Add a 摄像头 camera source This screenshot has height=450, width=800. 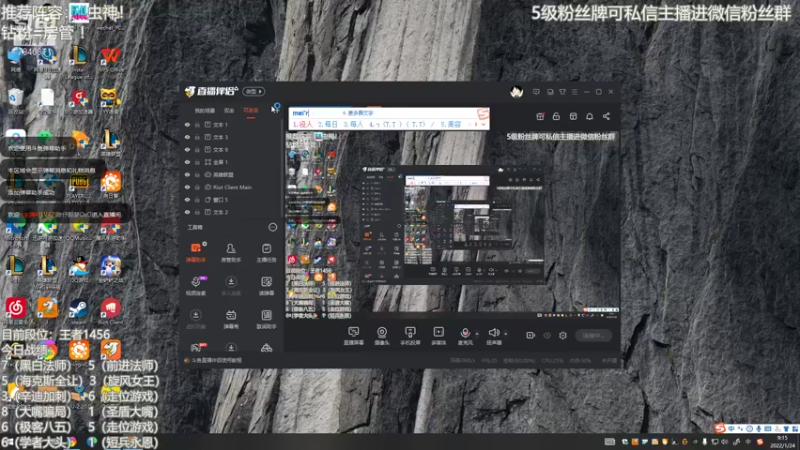tap(382, 336)
